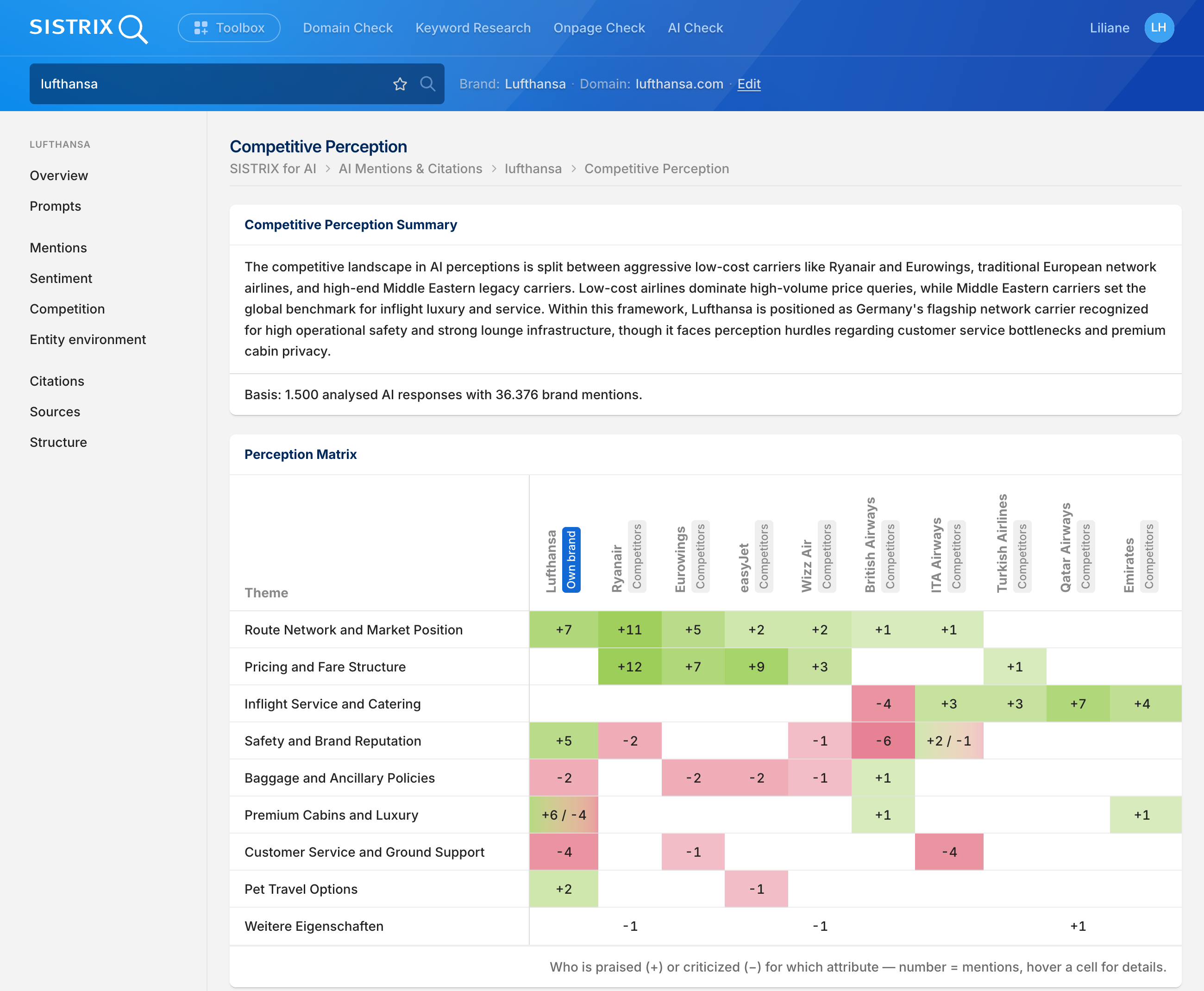The height and width of the screenshot is (991, 1204).
Task: Click the Emirates column header
Action: click(x=1140, y=557)
